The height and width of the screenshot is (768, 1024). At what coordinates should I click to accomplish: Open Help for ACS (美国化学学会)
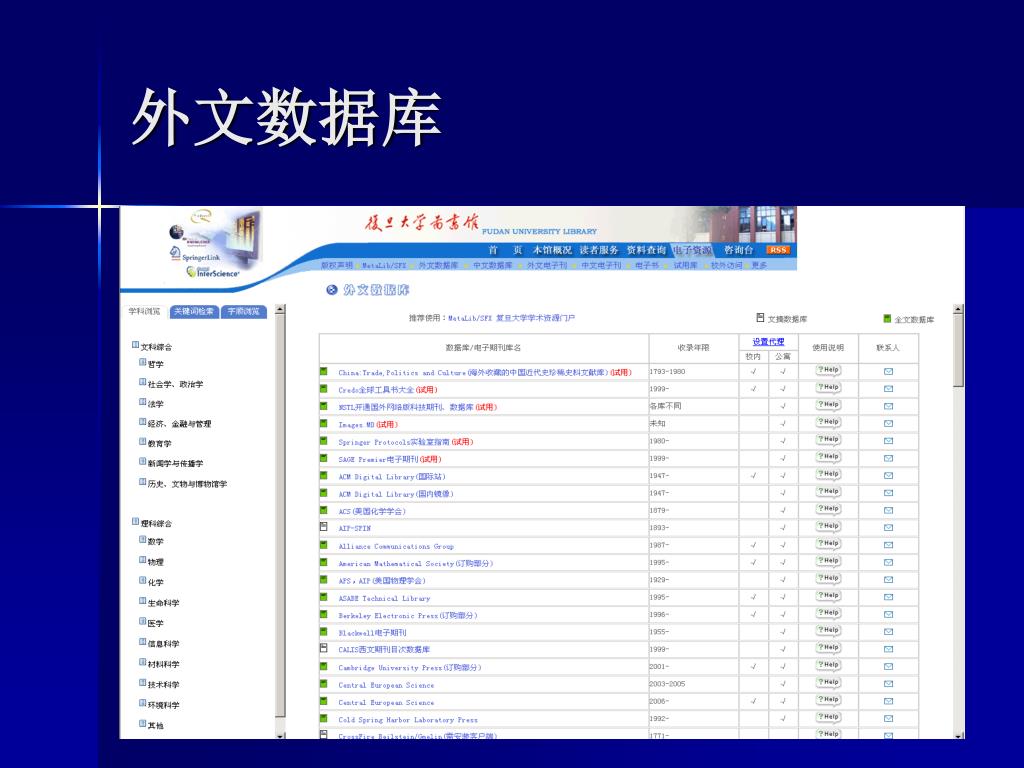tap(828, 509)
